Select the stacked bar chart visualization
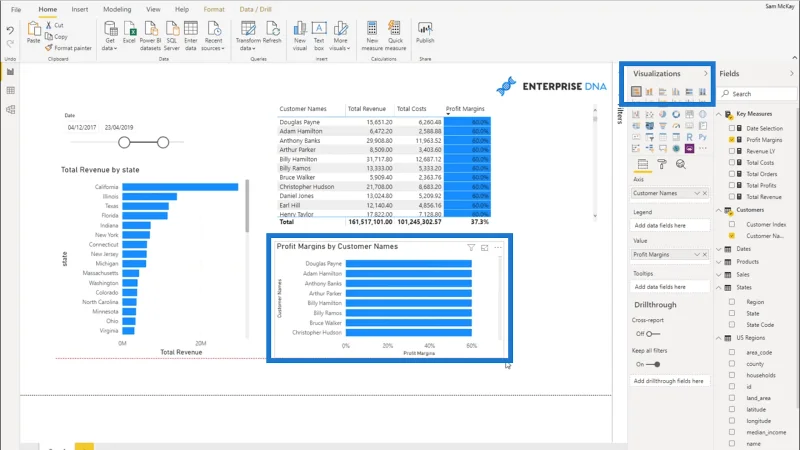Image resolution: width=800 pixels, height=450 pixels. [x=636, y=92]
